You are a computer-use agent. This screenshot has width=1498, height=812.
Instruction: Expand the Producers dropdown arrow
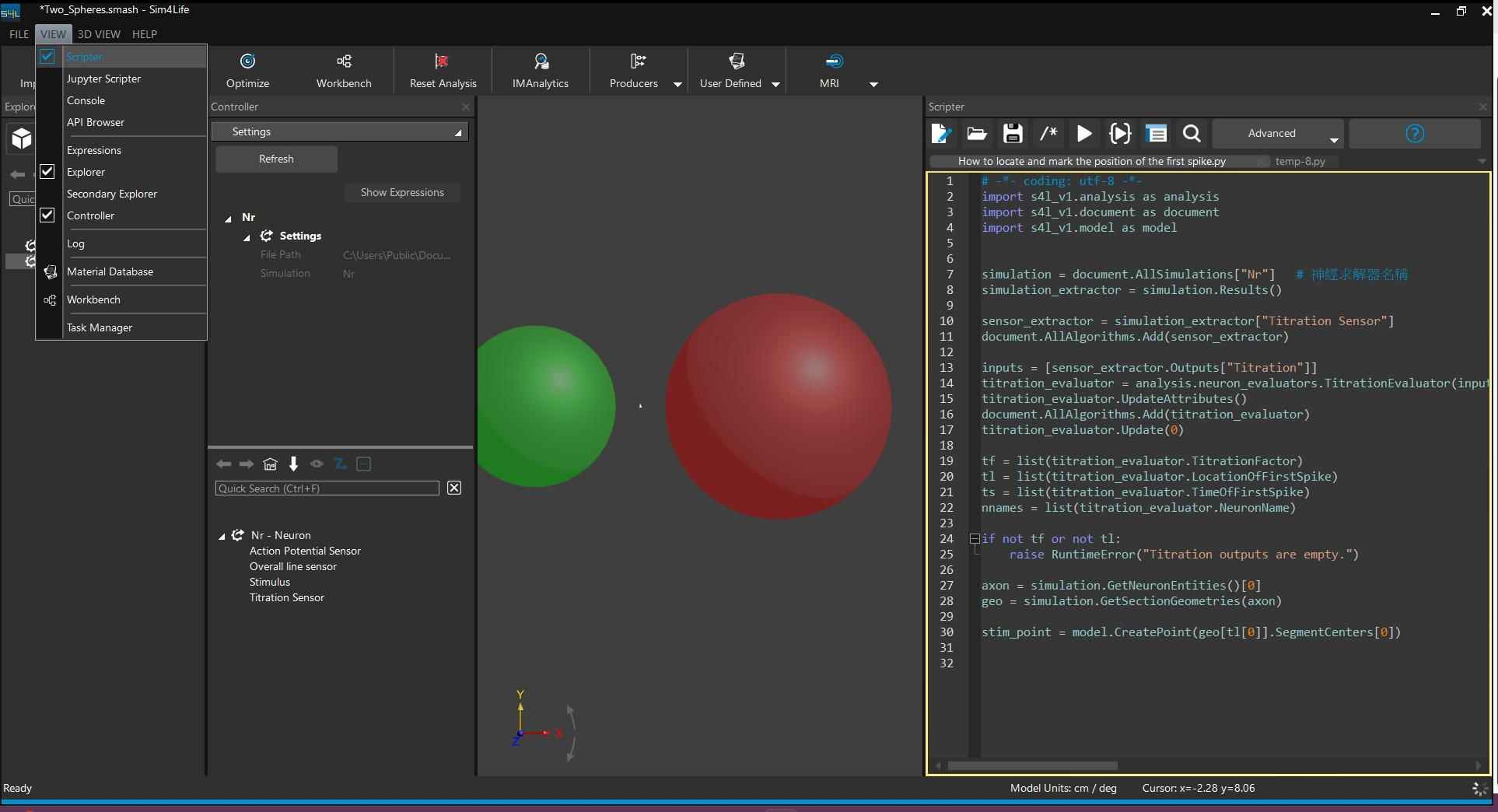(677, 84)
